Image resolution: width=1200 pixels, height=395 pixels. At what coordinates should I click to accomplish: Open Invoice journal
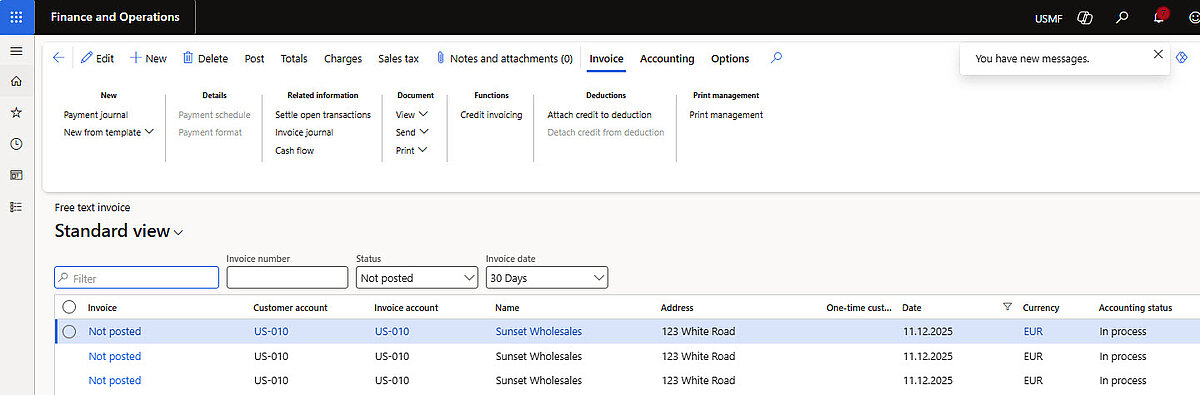(x=304, y=132)
